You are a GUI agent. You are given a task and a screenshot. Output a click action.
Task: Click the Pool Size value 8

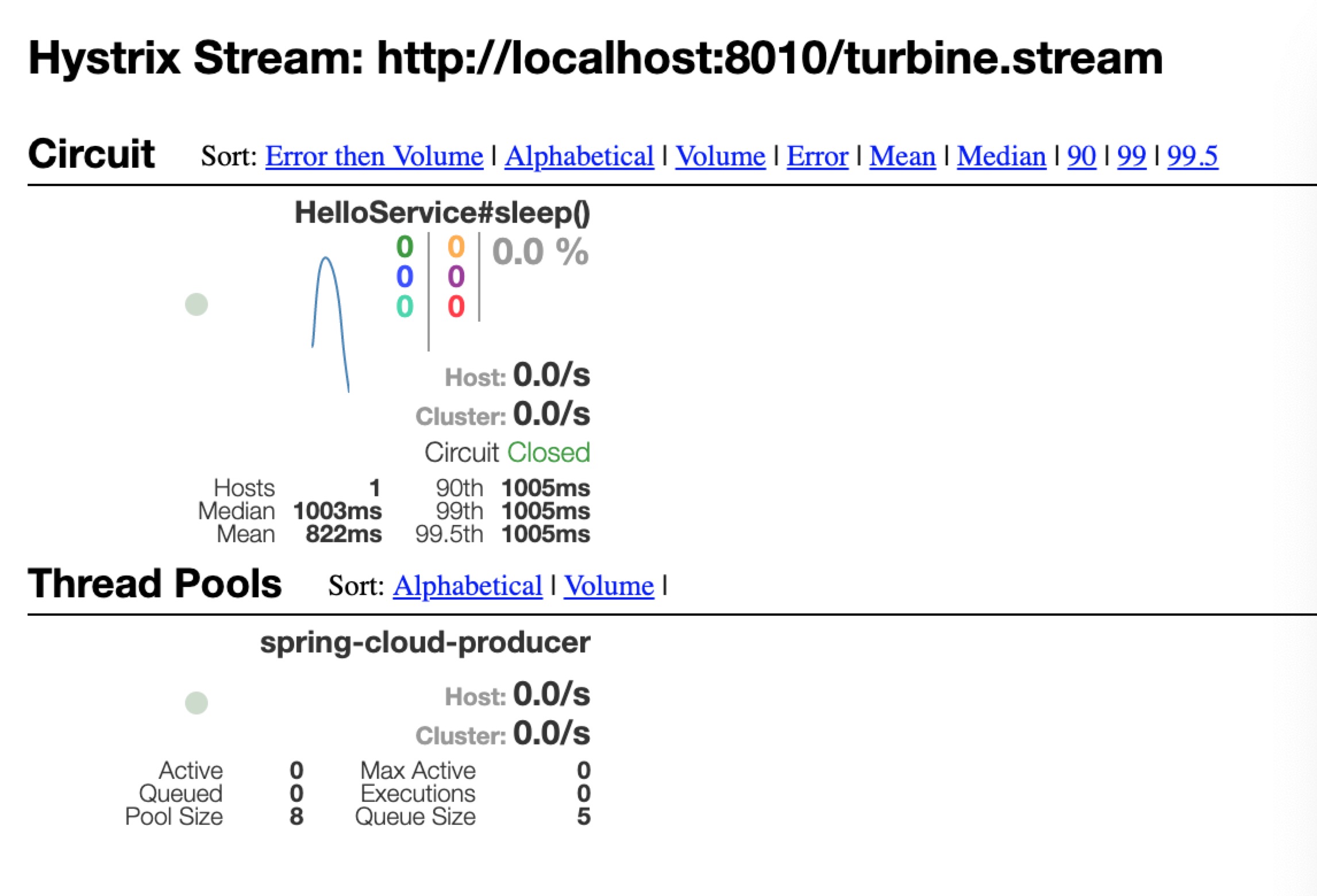[296, 817]
